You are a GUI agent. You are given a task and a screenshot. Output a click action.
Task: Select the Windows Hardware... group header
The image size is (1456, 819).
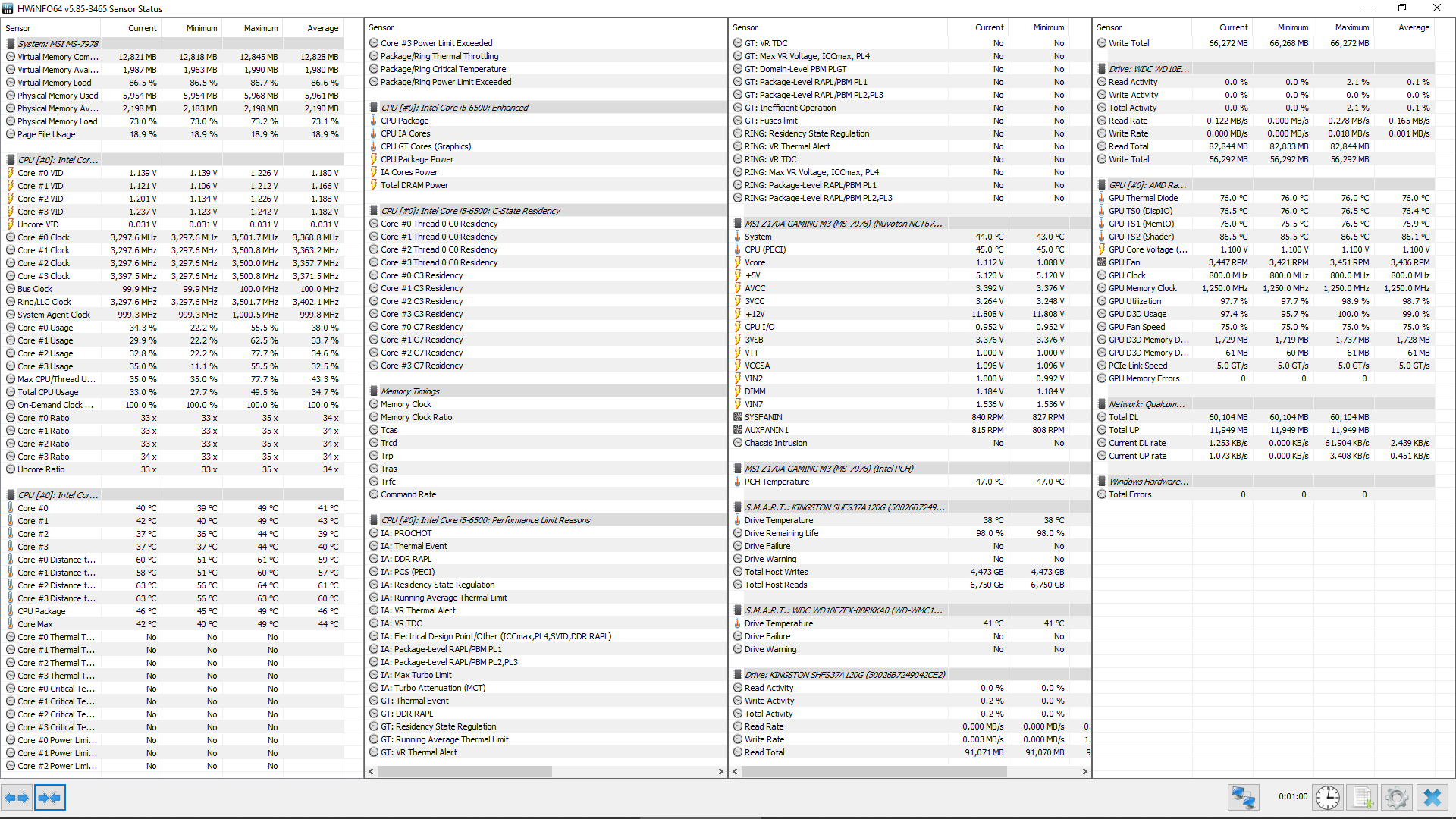click(1265, 482)
